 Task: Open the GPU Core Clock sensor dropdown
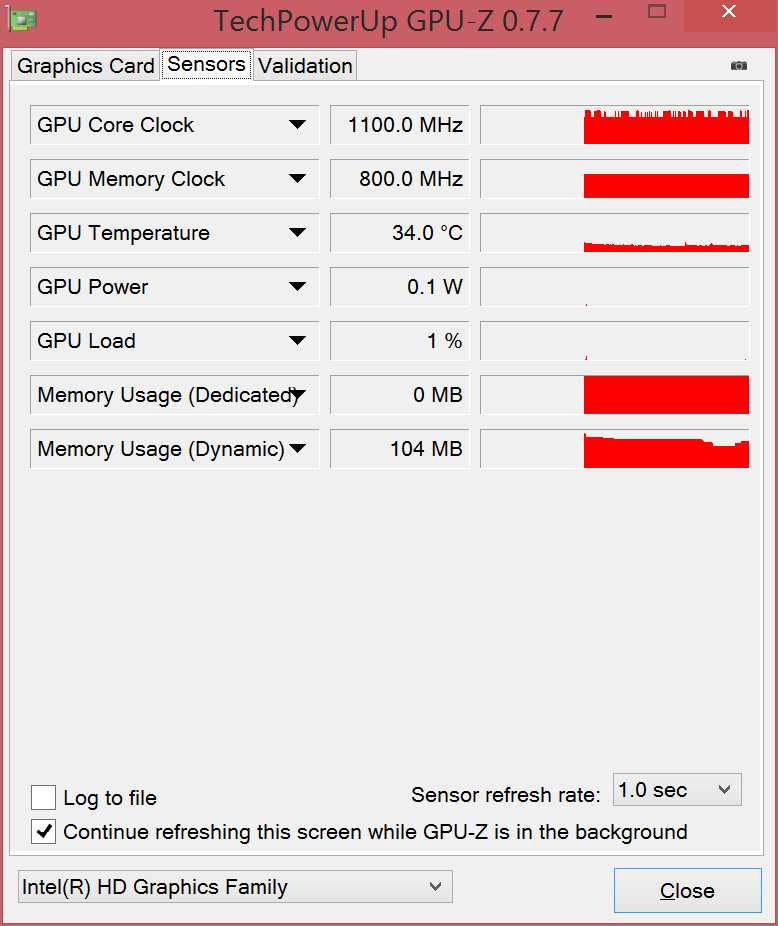[297, 125]
